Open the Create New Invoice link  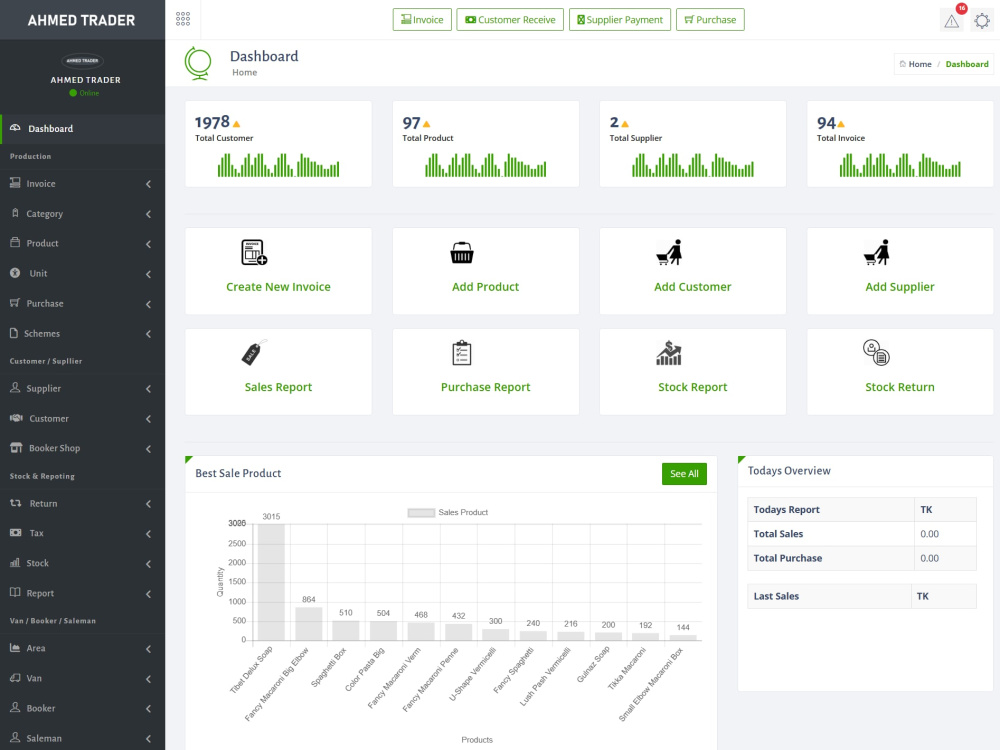point(278,287)
